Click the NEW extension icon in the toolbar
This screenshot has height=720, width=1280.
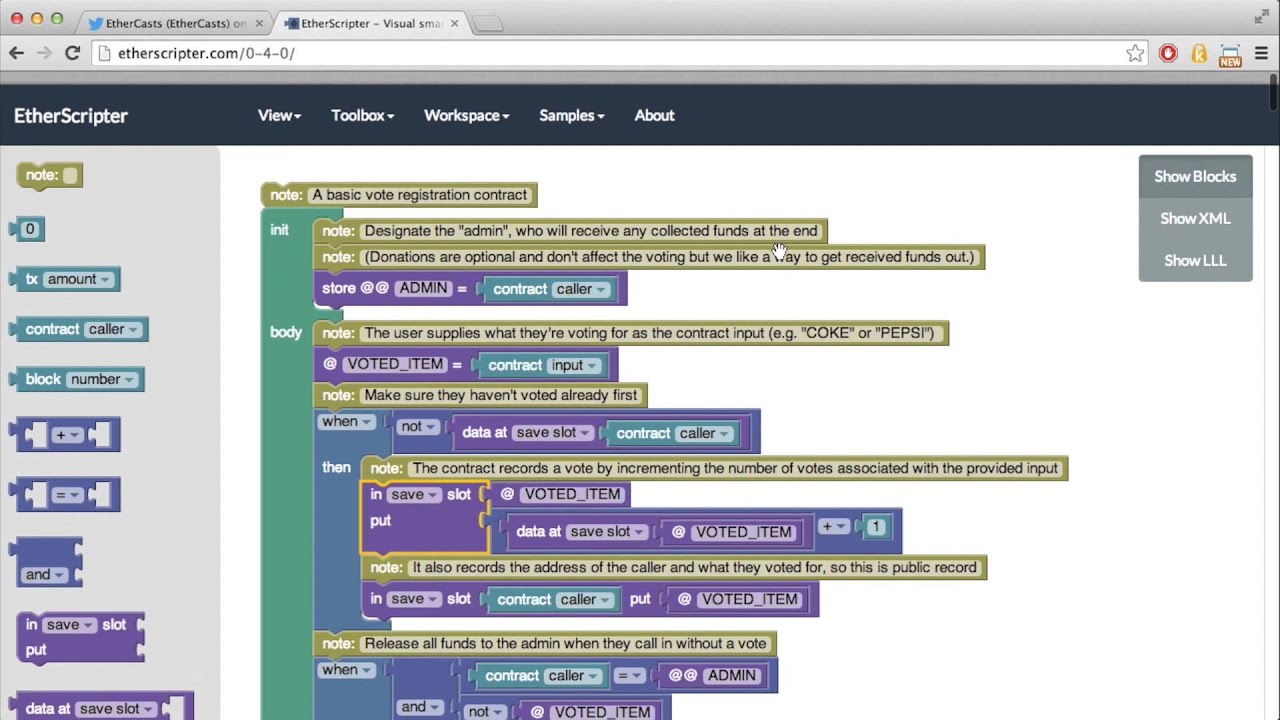coord(1230,55)
